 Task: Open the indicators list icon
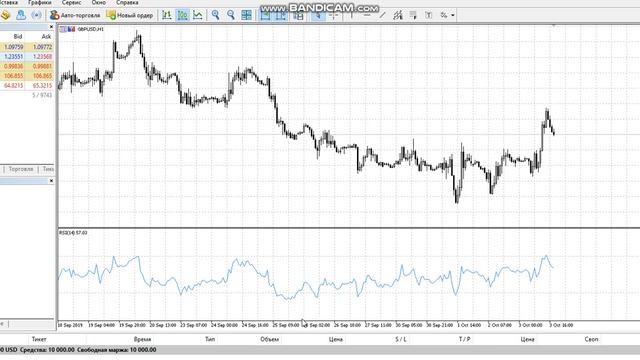click(x=299, y=16)
